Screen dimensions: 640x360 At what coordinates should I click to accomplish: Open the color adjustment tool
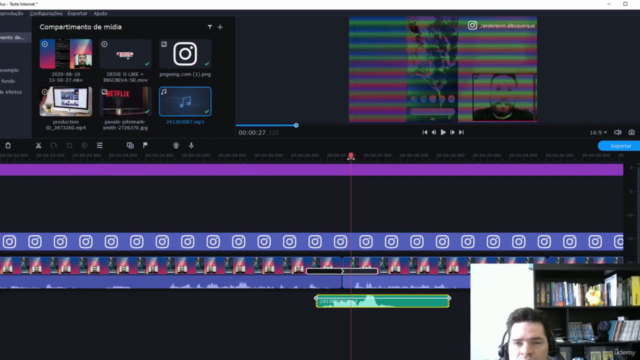84,145
